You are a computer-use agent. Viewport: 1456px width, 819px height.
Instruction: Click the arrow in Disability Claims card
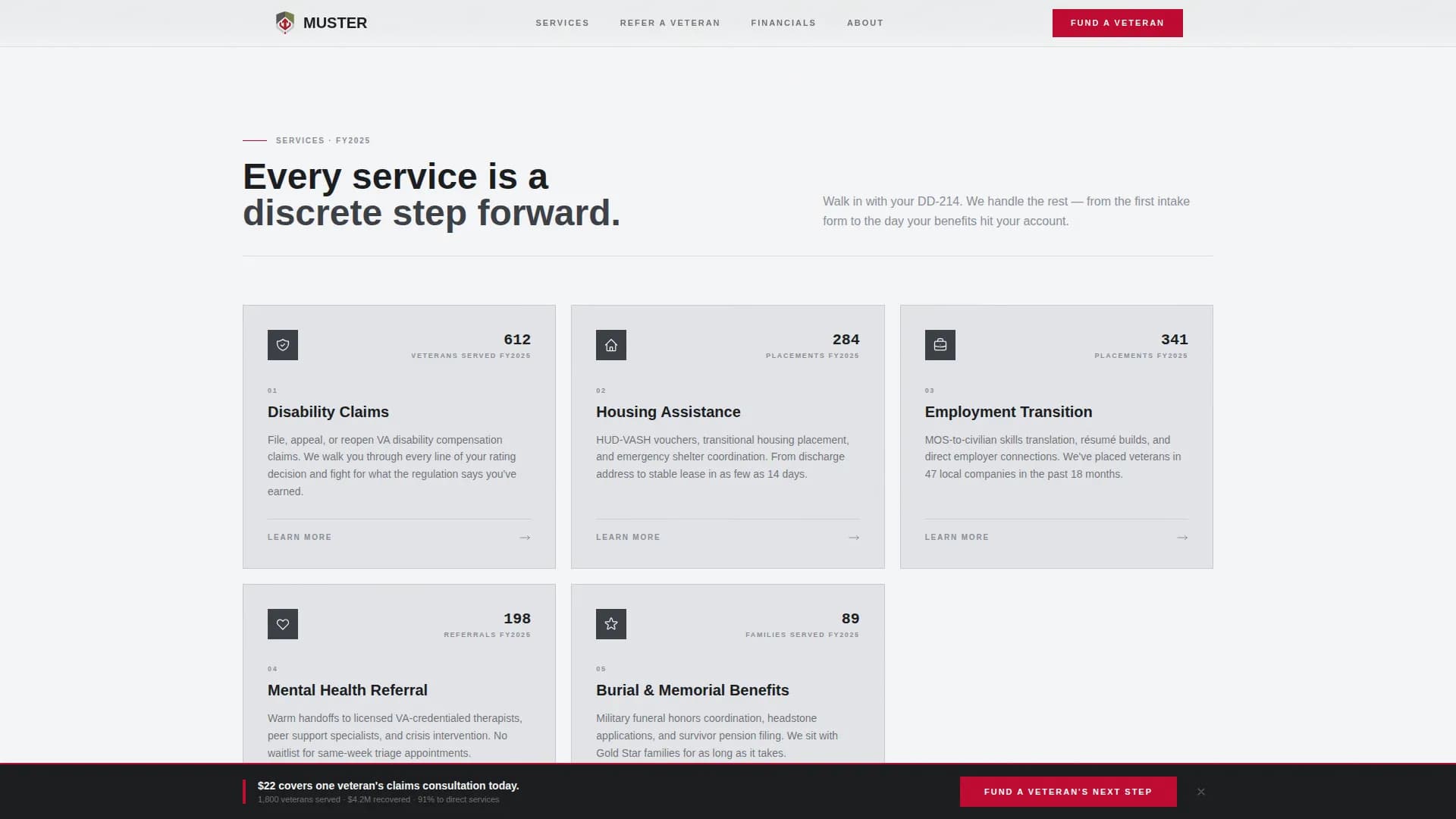525,537
